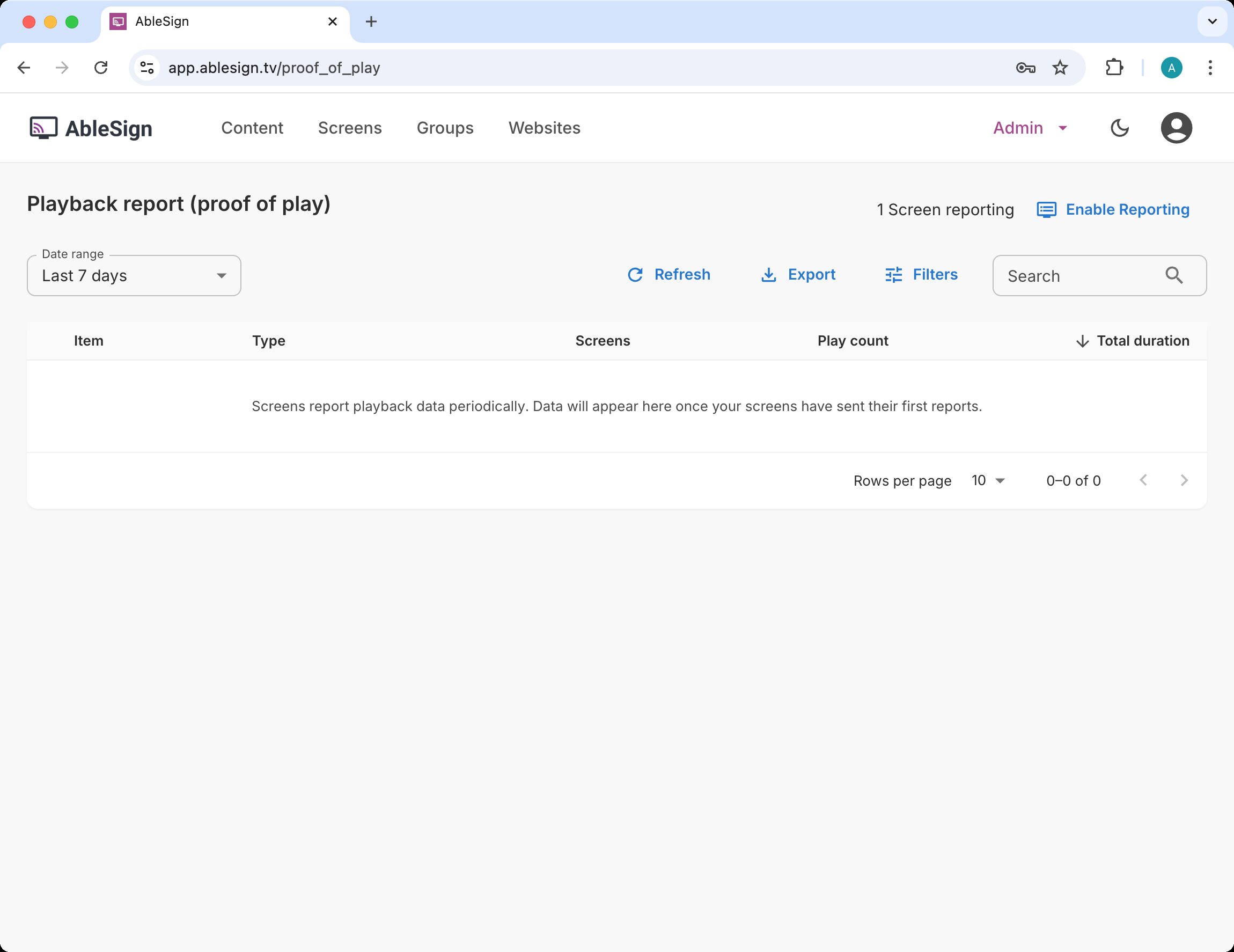
Task: Change rows per page dropdown
Action: [988, 480]
